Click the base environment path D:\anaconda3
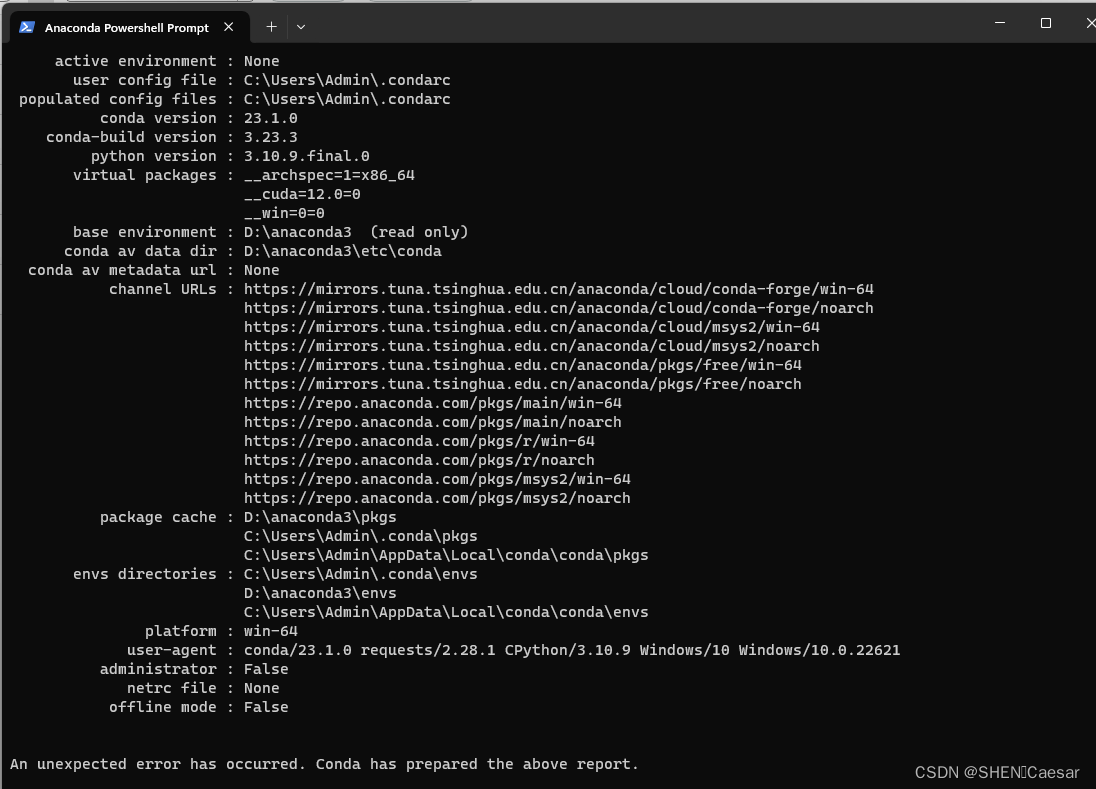The image size is (1096, 789). 298,232
